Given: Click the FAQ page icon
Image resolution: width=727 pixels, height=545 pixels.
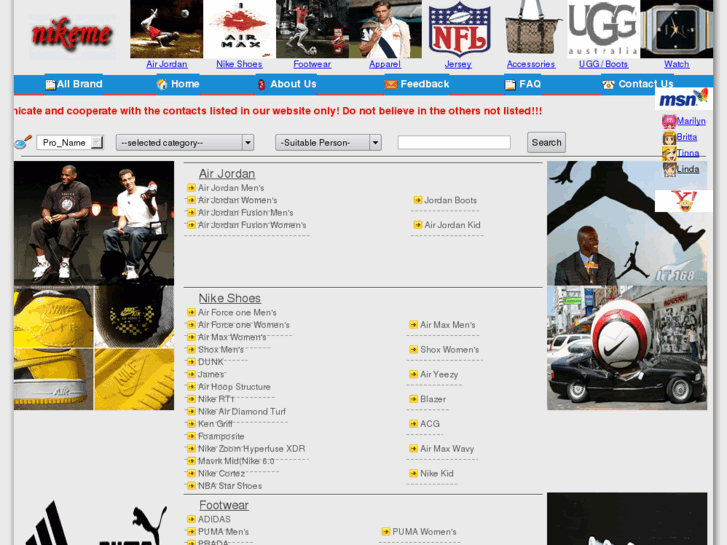Looking at the screenshot, I should pyautogui.click(x=510, y=84).
